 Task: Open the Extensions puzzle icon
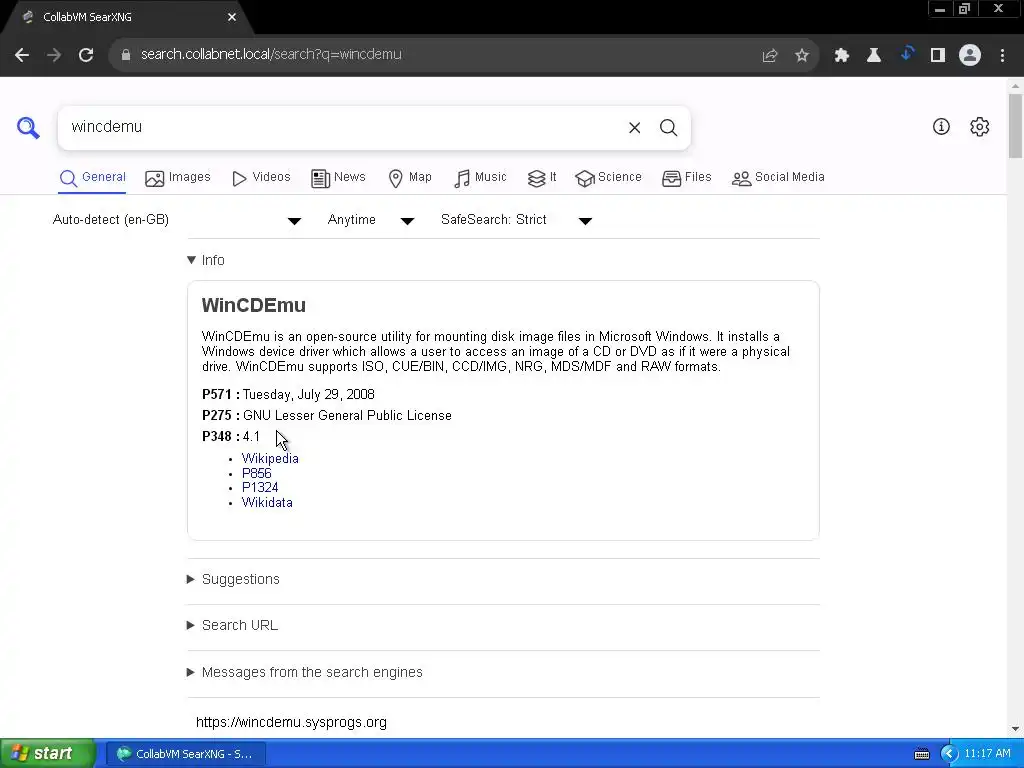[842, 56]
